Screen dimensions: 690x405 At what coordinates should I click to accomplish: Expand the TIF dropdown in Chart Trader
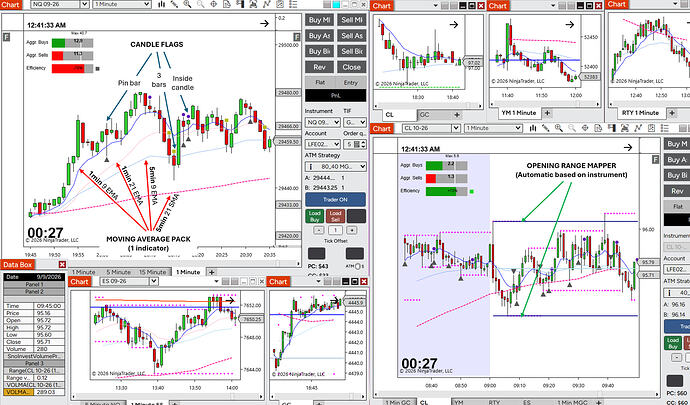point(355,122)
